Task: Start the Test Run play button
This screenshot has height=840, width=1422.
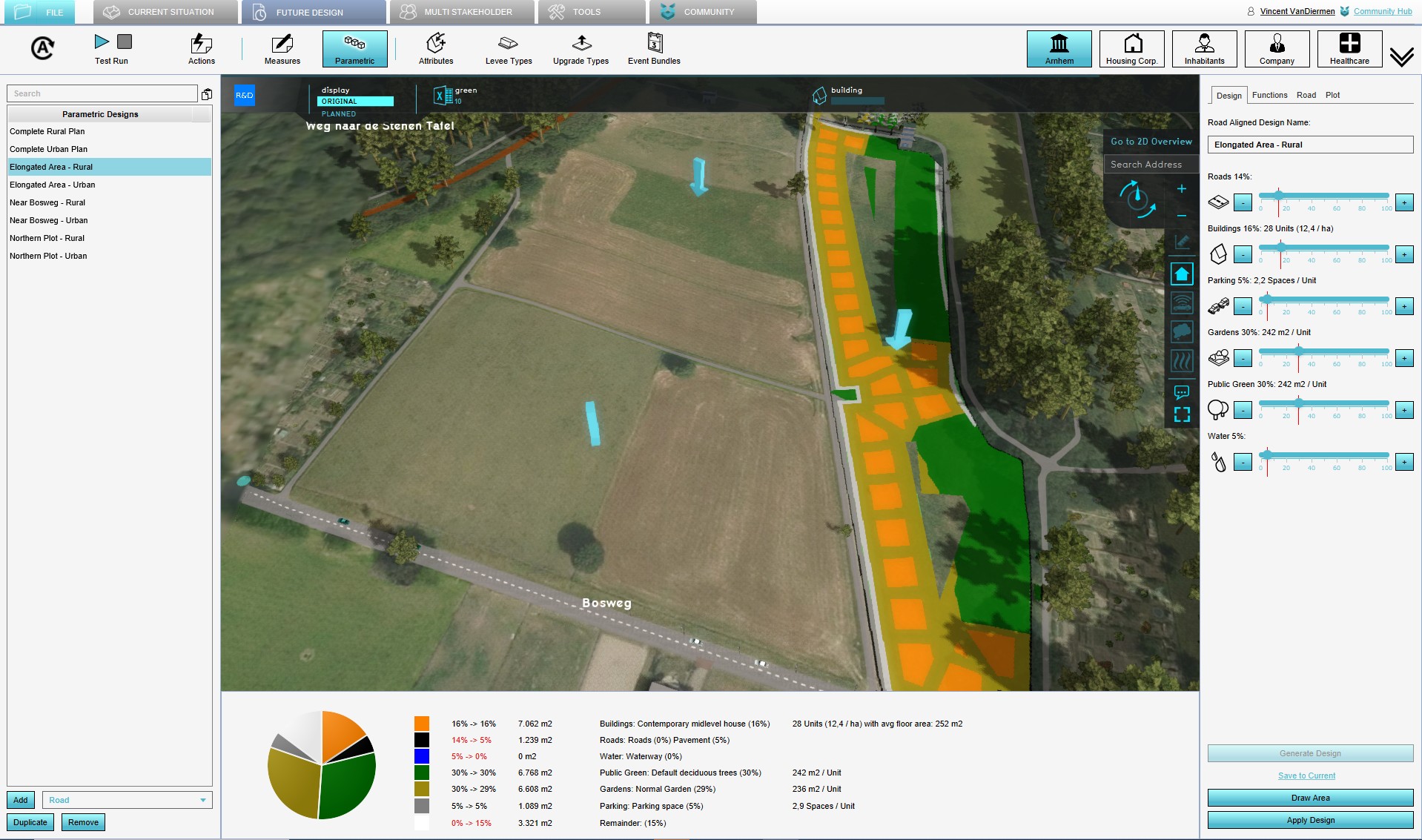Action: [102, 42]
